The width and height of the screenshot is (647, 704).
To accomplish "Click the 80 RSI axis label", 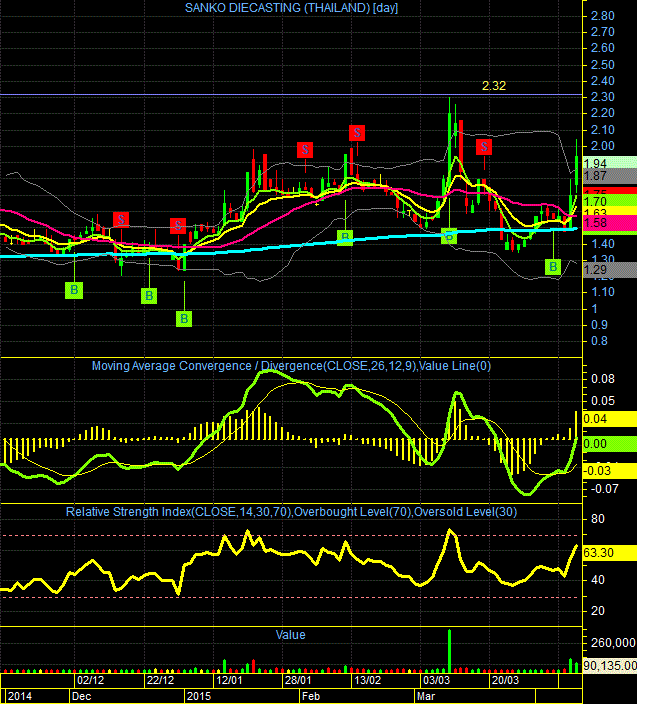I will coord(598,519).
